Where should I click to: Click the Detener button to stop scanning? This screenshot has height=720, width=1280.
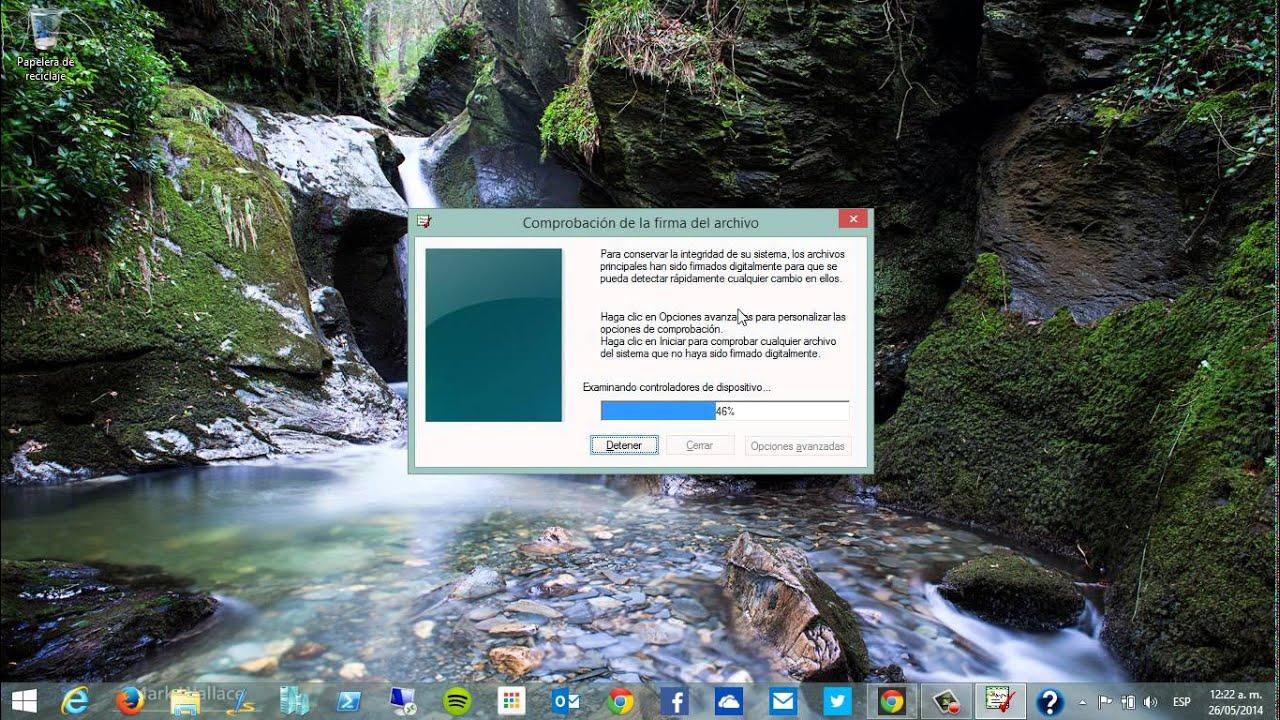(x=624, y=444)
